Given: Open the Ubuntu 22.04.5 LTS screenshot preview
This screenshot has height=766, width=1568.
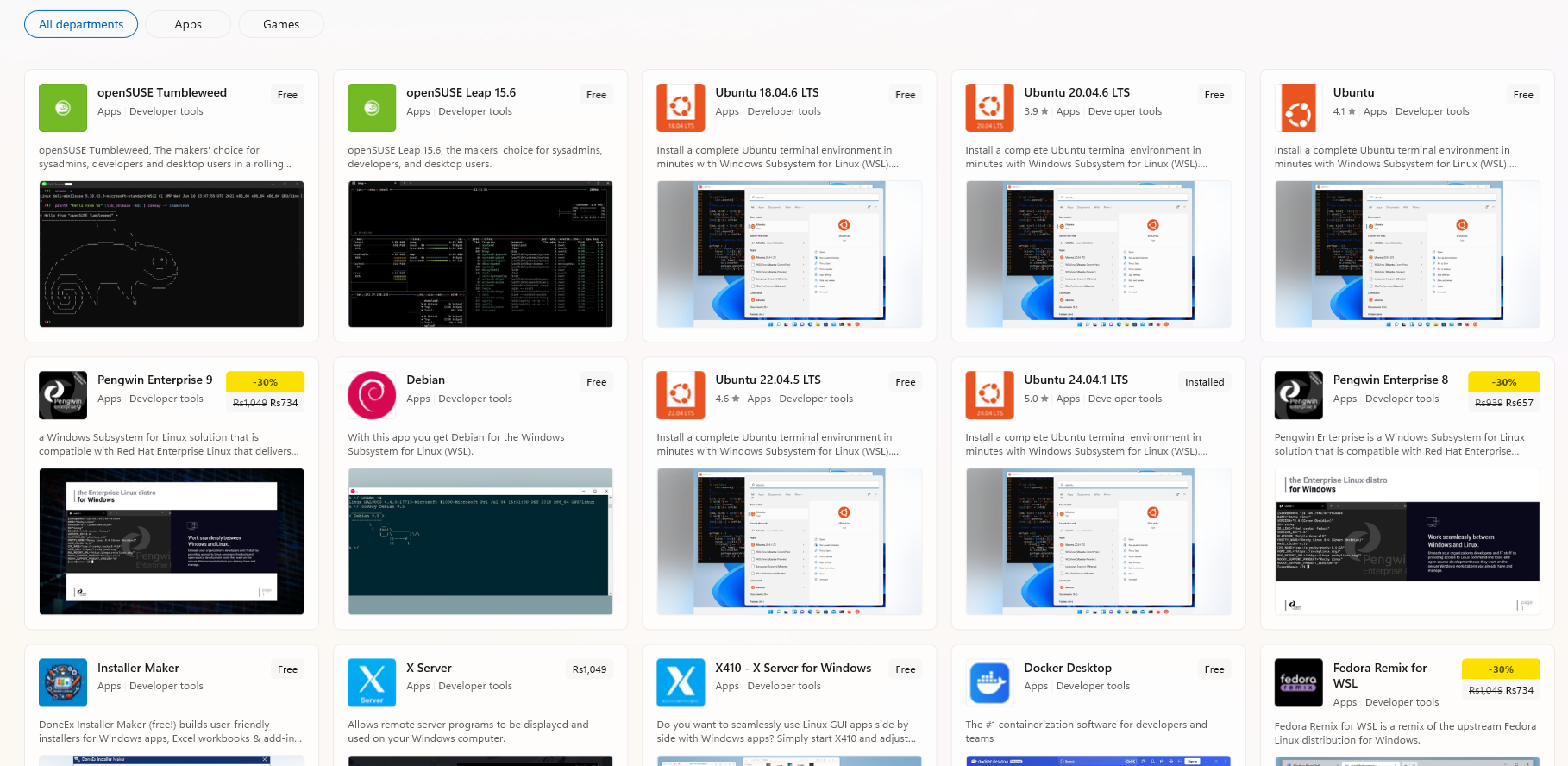Looking at the screenshot, I should click(789, 542).
